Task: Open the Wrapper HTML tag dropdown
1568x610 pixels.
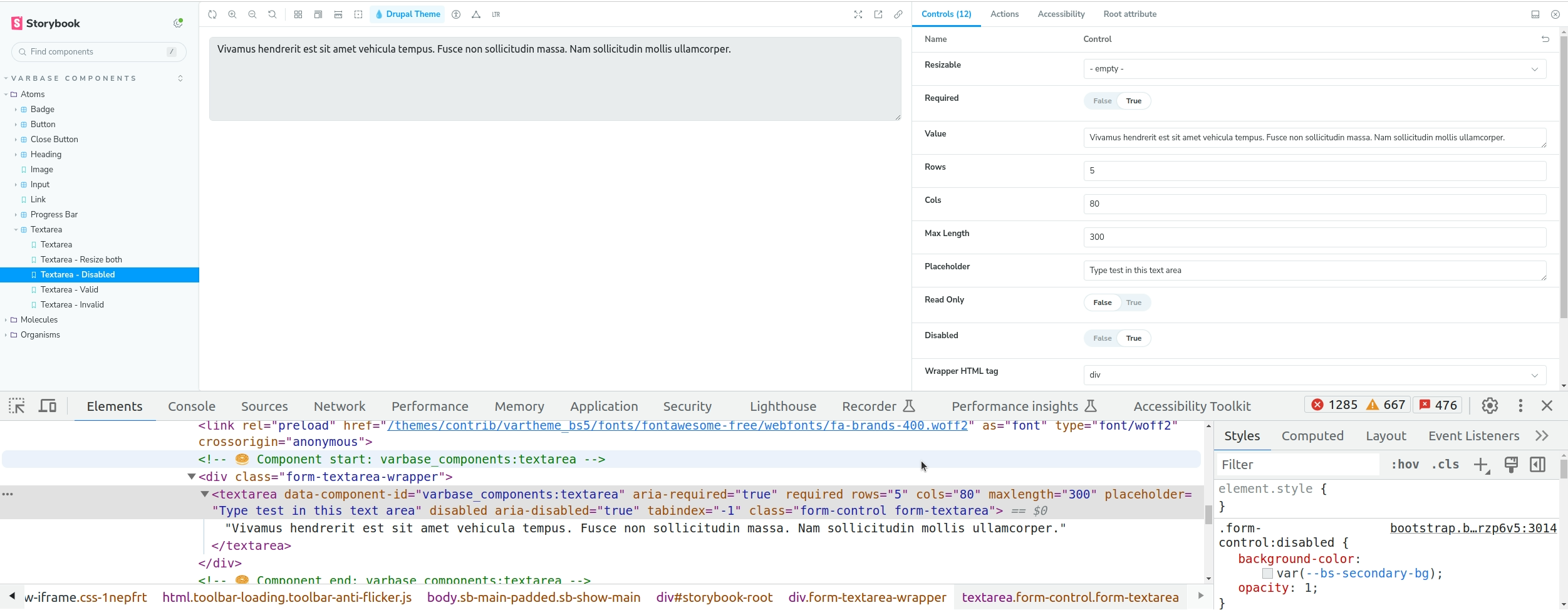Action: click(1314, 375)
